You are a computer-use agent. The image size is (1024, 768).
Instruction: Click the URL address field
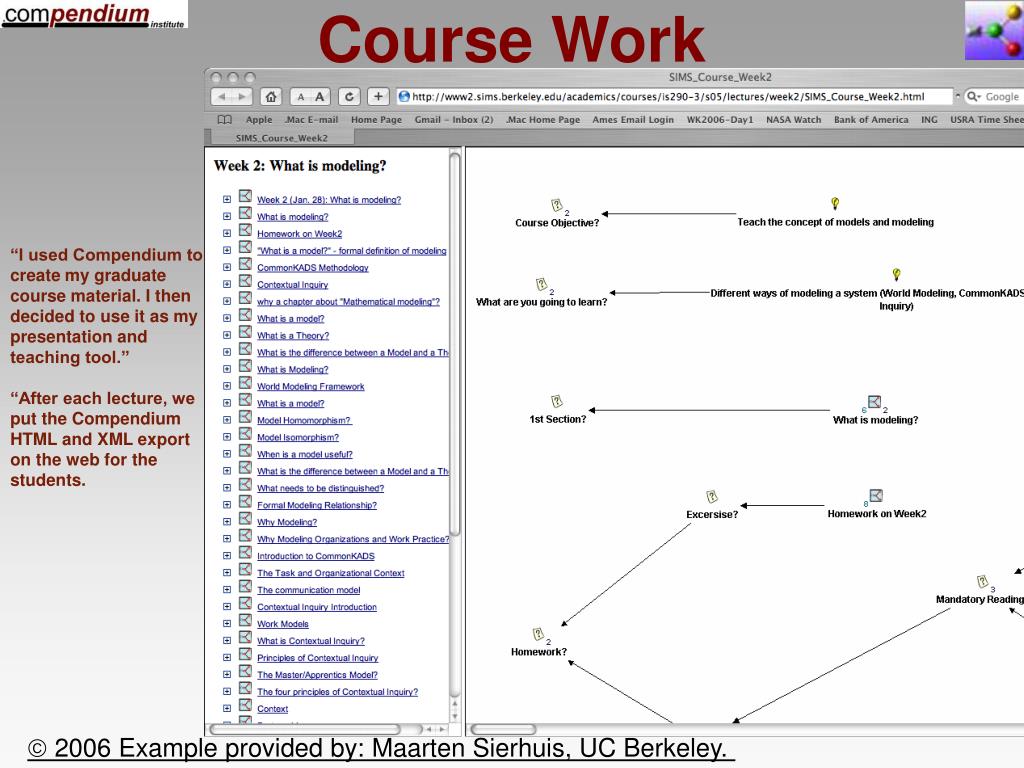tap(674, 97)
